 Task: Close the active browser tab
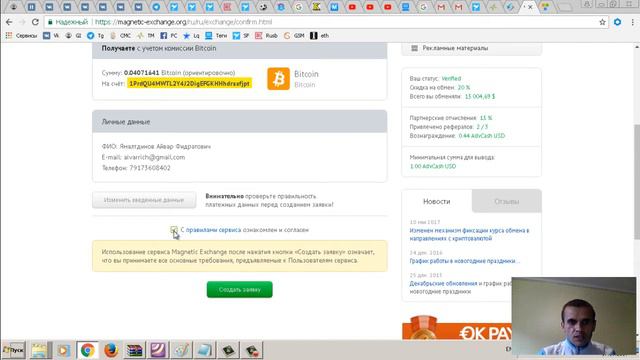(x=530, y=7)
